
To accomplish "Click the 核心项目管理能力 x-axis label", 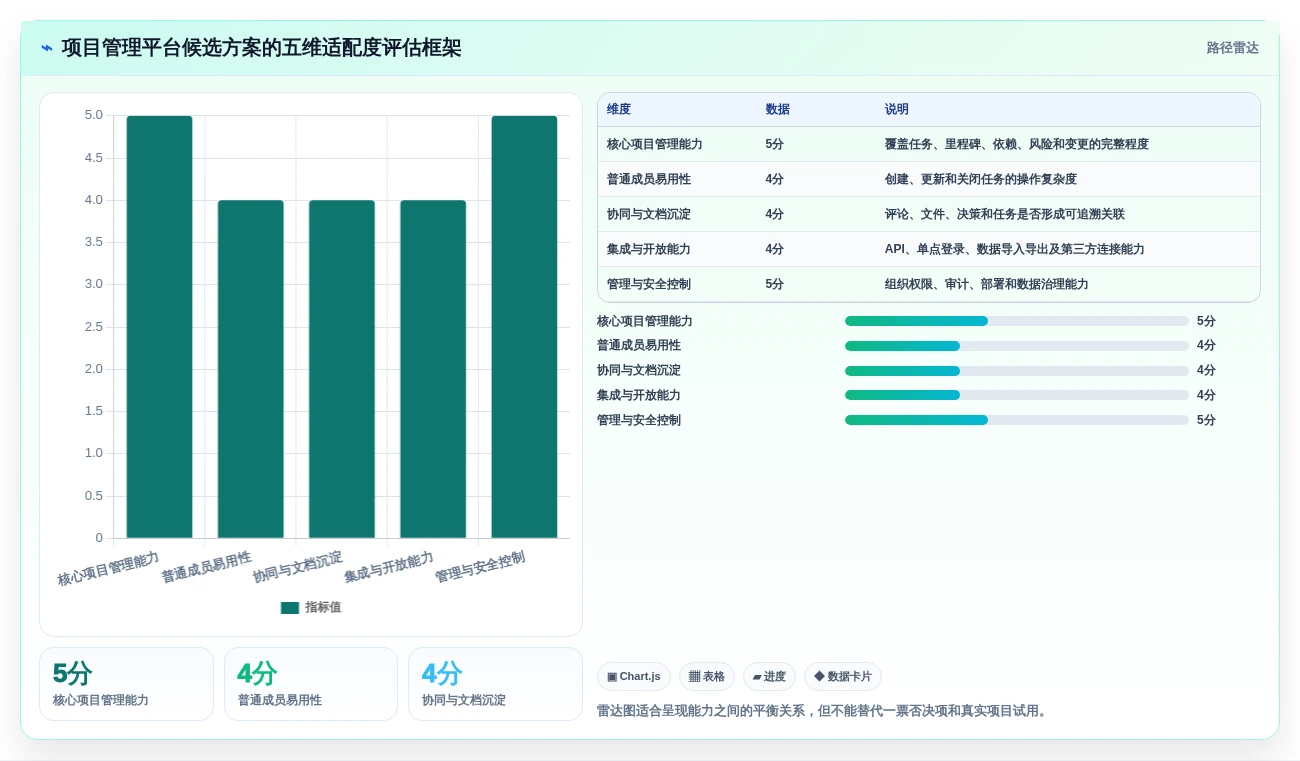I will click(108, 568).
